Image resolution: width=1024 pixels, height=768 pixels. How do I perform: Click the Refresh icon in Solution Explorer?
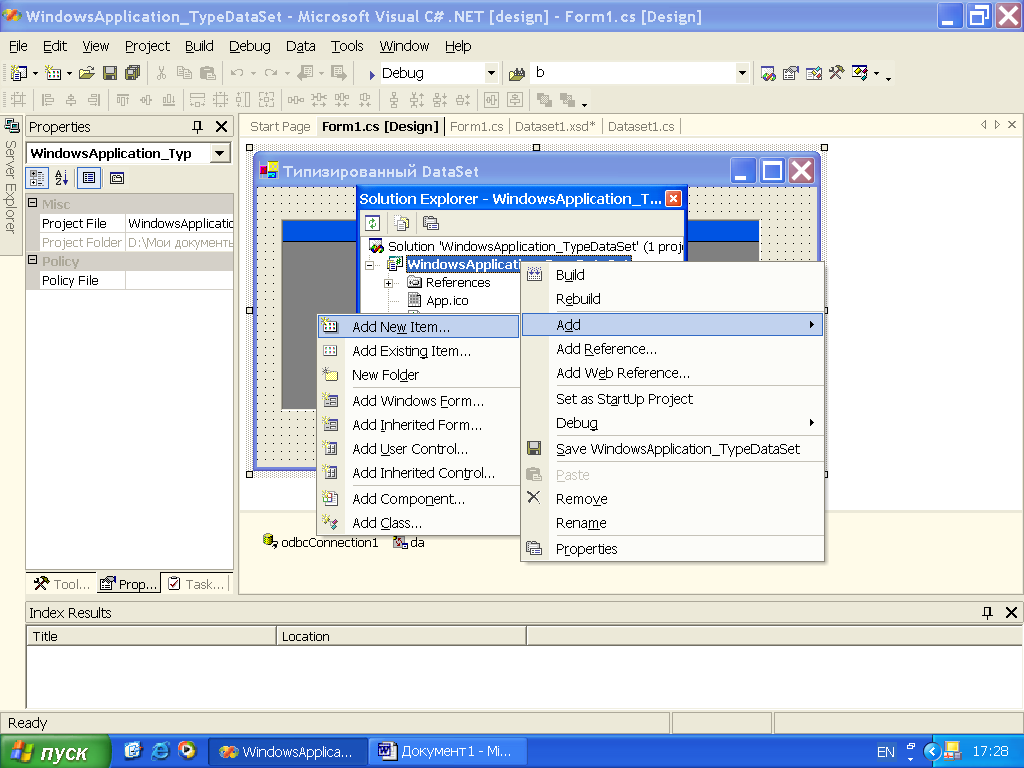(x=372, y=223)
